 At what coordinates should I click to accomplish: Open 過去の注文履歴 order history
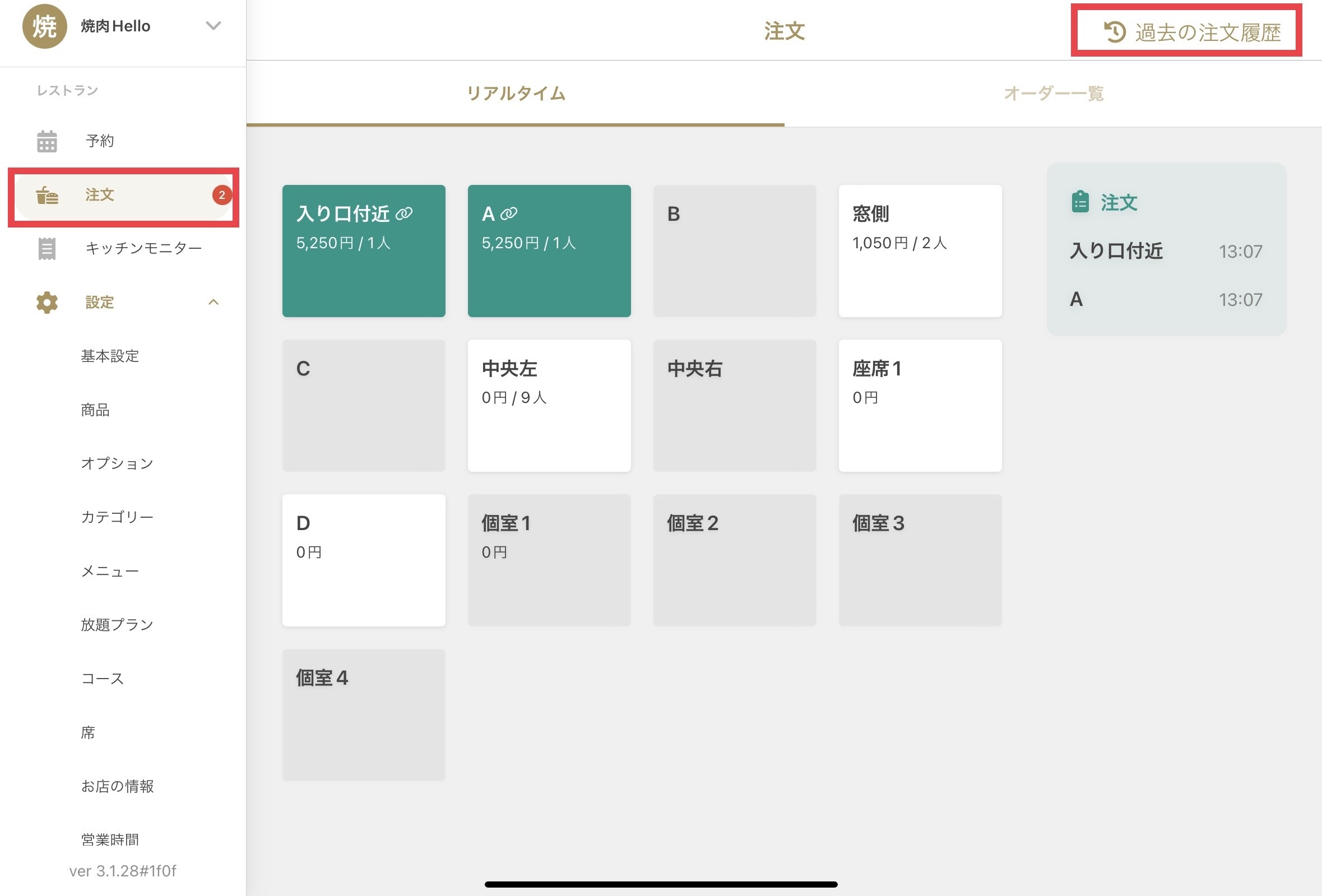point(1207,32)
